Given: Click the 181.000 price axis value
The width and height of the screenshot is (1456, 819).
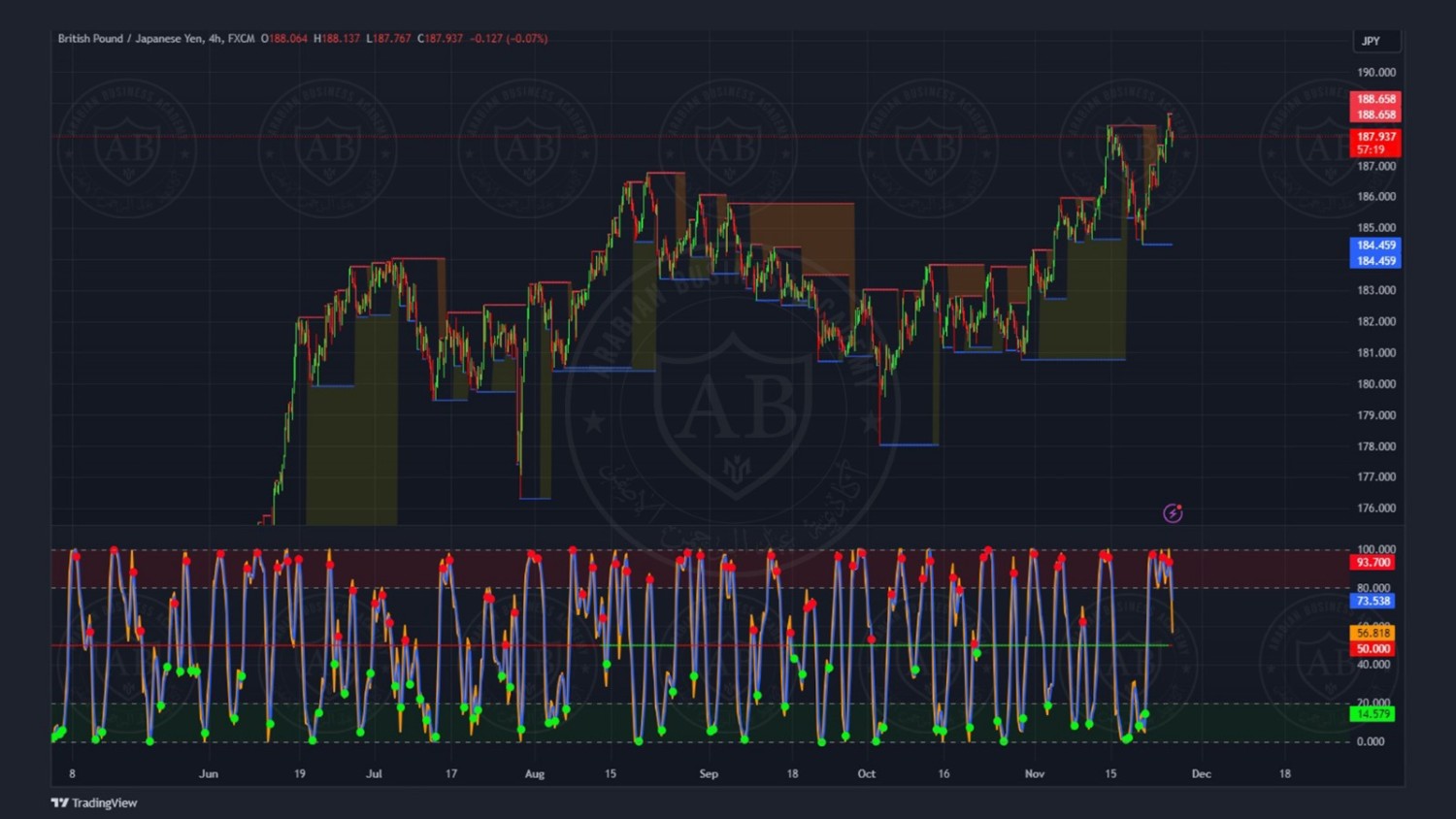Looking at the screenshot, I should [1375, 353].
